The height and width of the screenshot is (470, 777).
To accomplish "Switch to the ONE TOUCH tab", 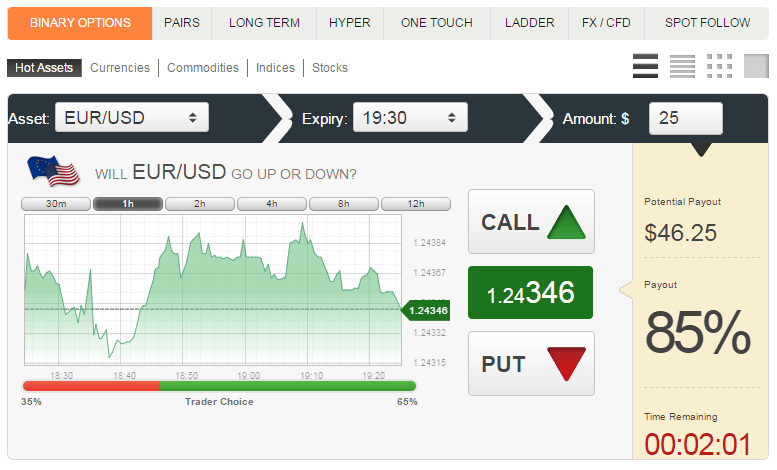I will point(436,22).
